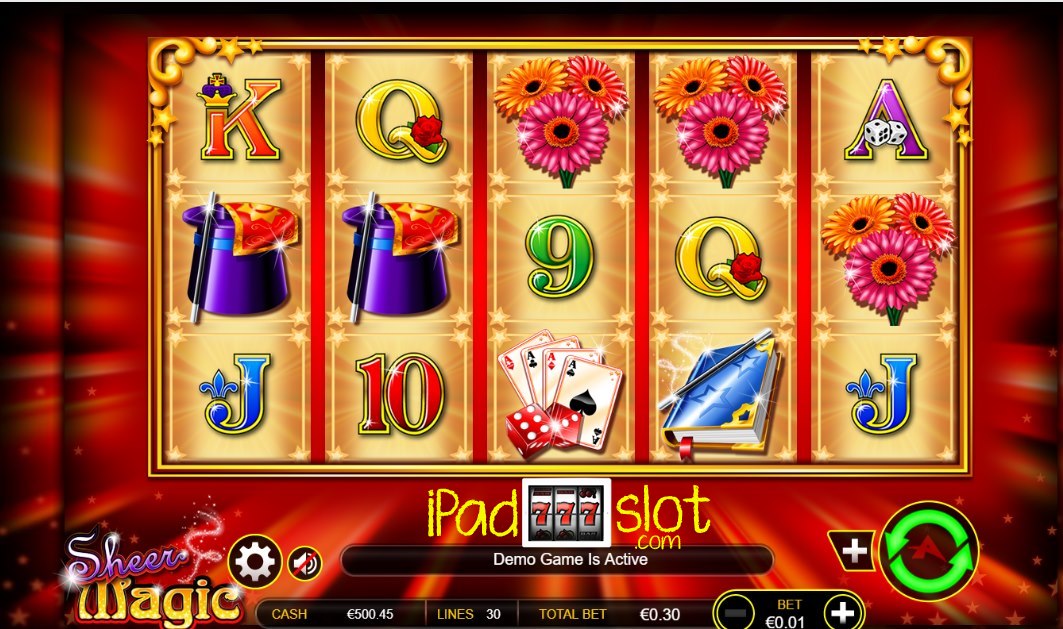Click the blue spell book symbol
This screenshot has width=1063, height=629.
721,392
